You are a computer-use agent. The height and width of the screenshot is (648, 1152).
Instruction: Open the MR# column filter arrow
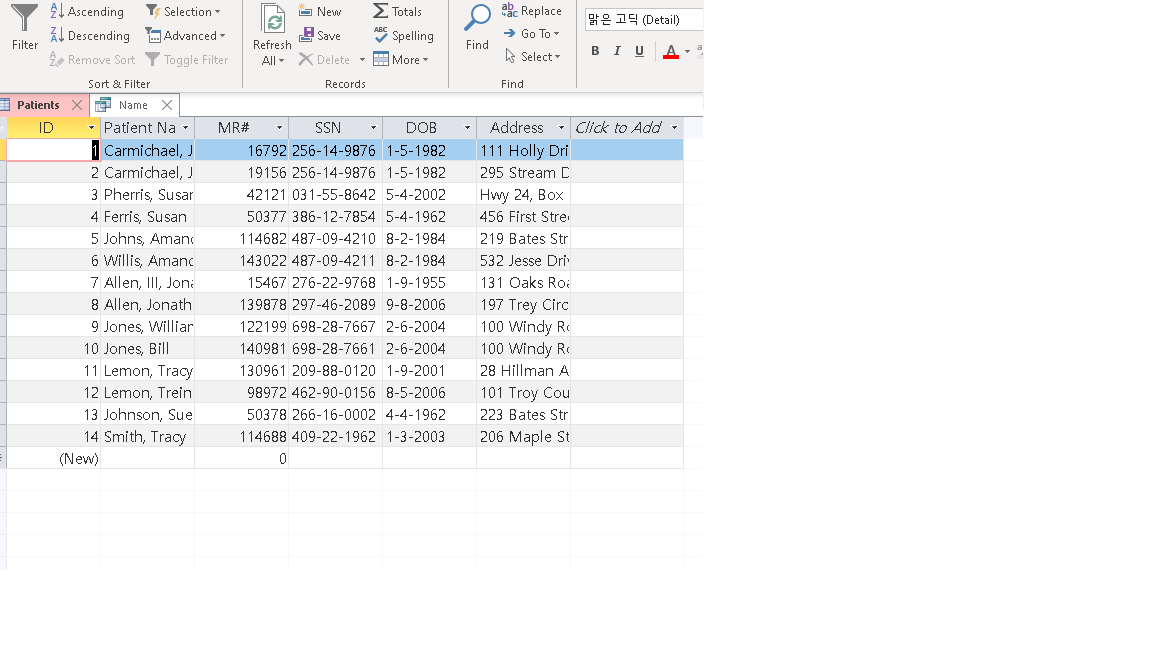point(279,128)
